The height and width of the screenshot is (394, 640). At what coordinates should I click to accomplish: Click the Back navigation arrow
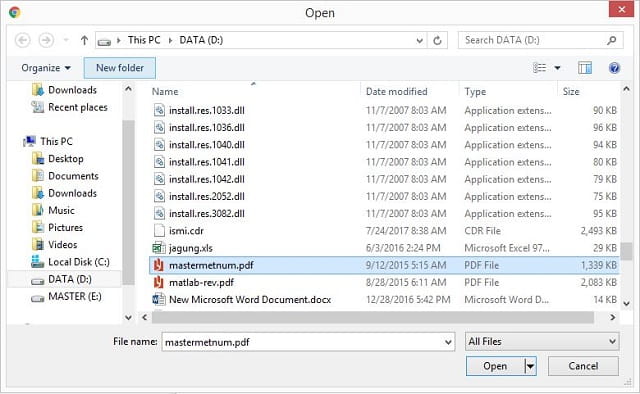coord(22,40)
